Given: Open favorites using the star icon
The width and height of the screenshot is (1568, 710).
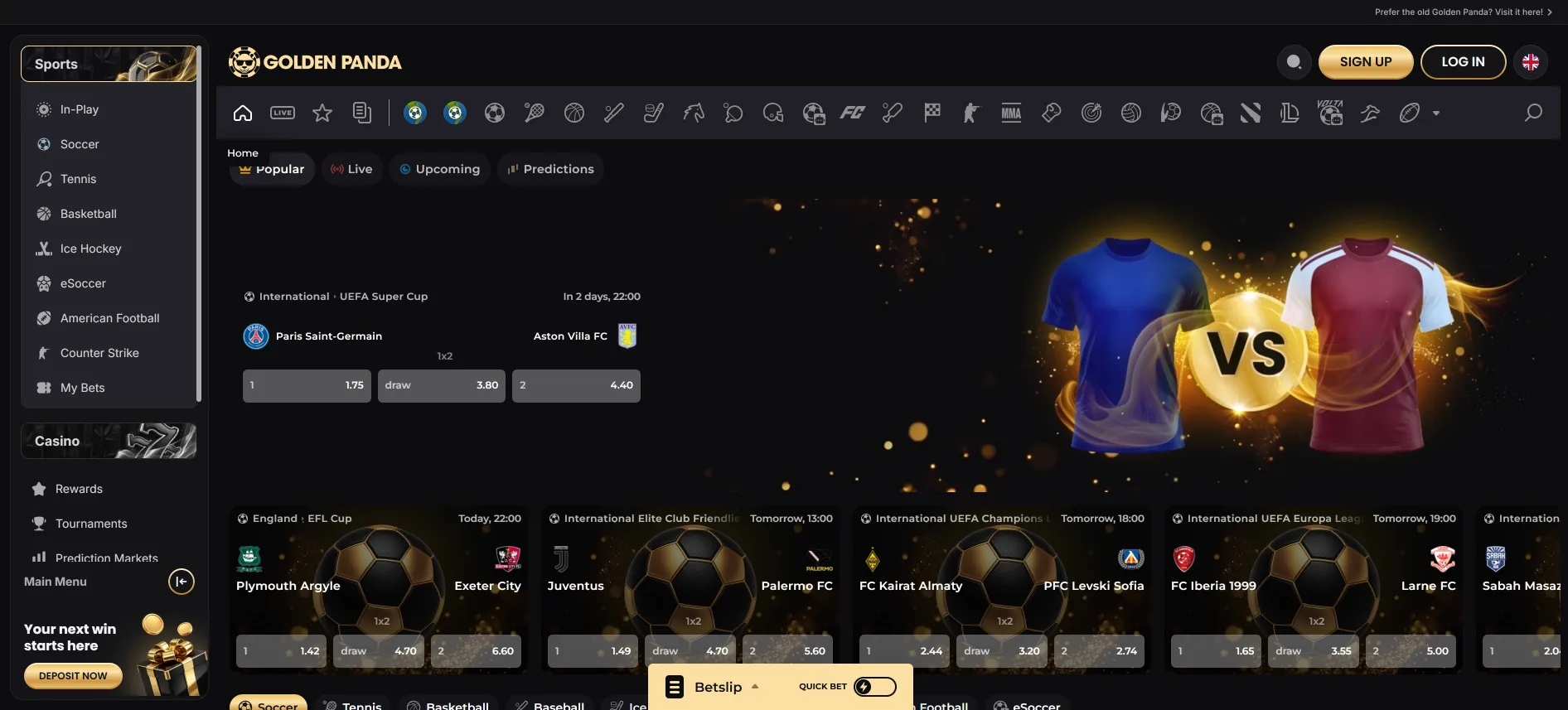Looking at the screenshot, I should point(322,113).
